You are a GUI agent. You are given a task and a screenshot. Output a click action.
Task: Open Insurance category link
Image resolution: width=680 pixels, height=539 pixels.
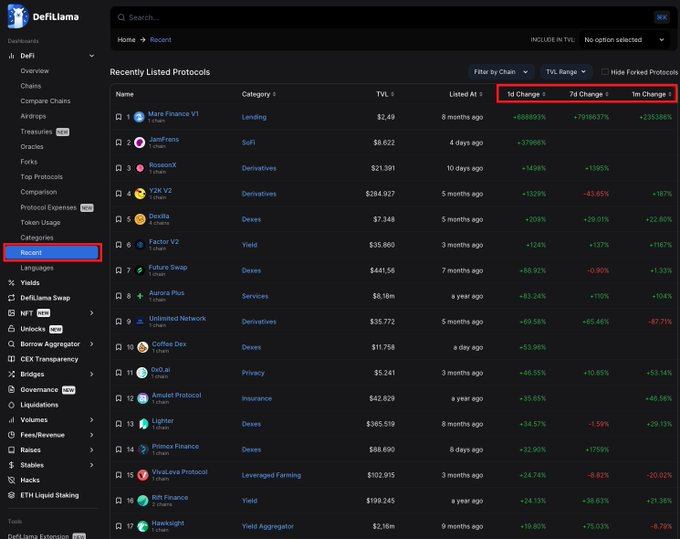257,399
